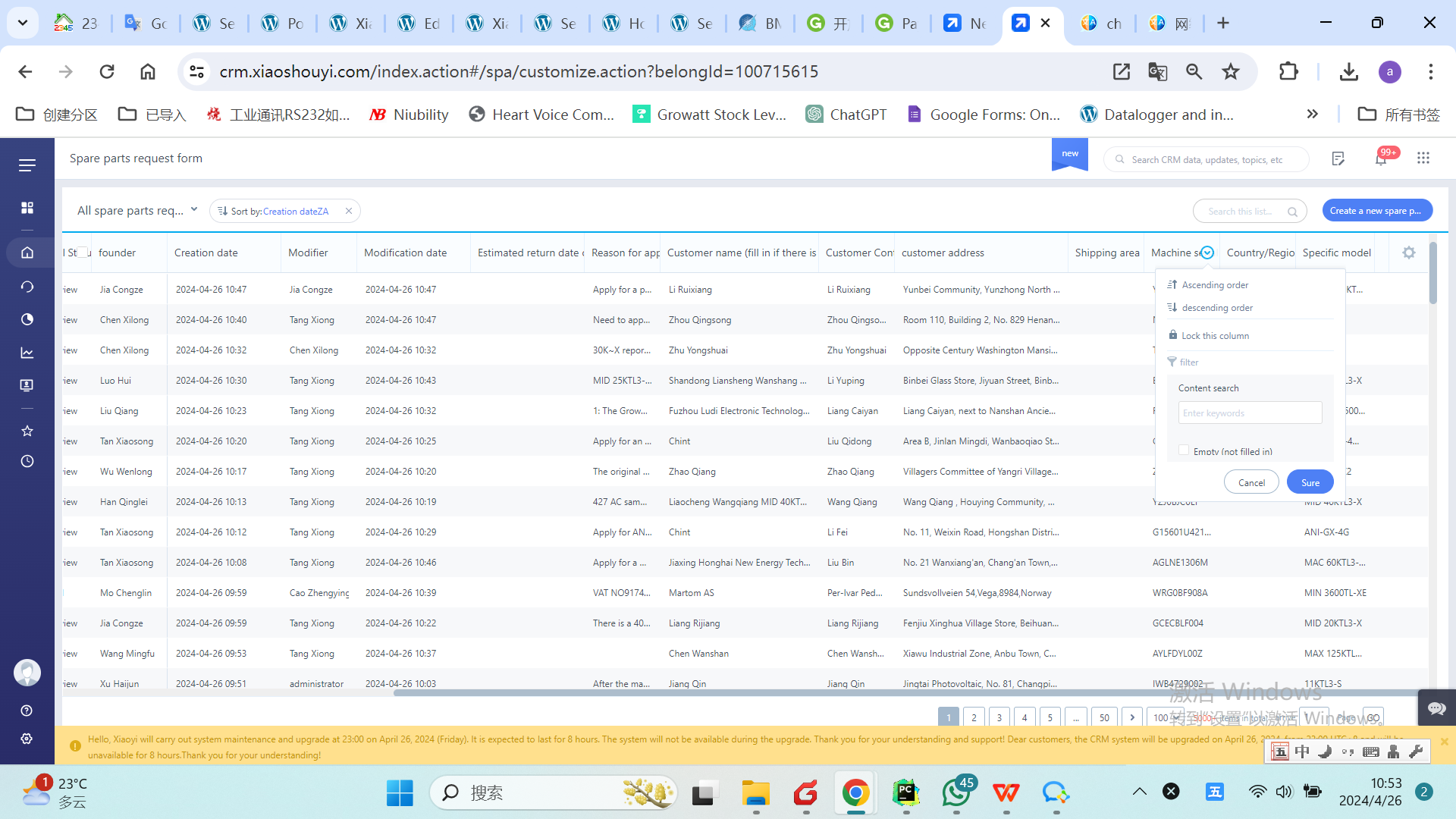Click the Sure button
The image size is (1456, 819).
point(1310,482)
